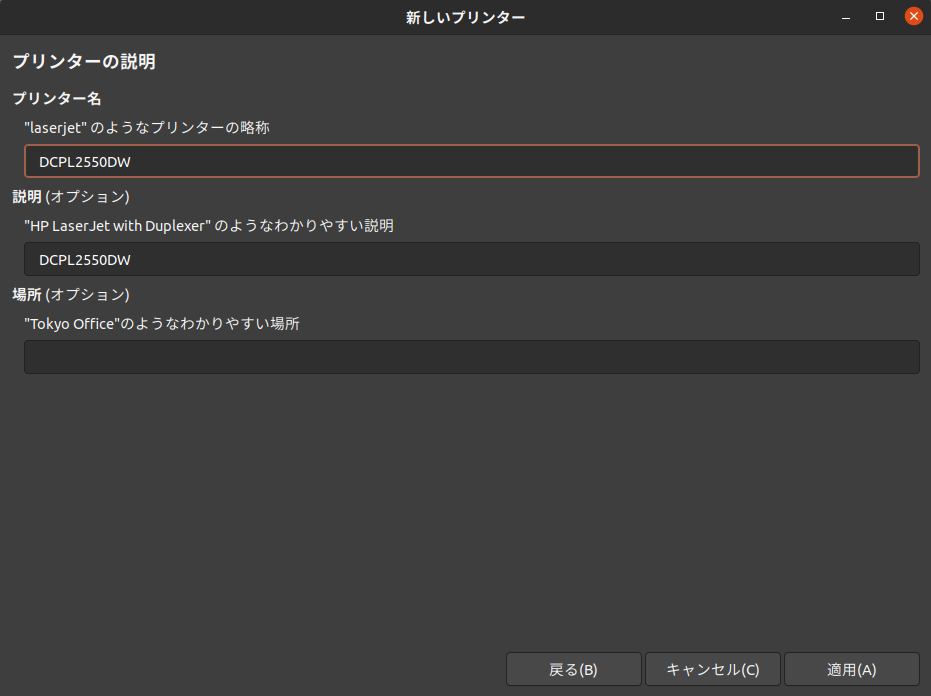931x696 pixels.
Task: Click the 新しいプリンター title bar text
Action: [x=465, y=17]
